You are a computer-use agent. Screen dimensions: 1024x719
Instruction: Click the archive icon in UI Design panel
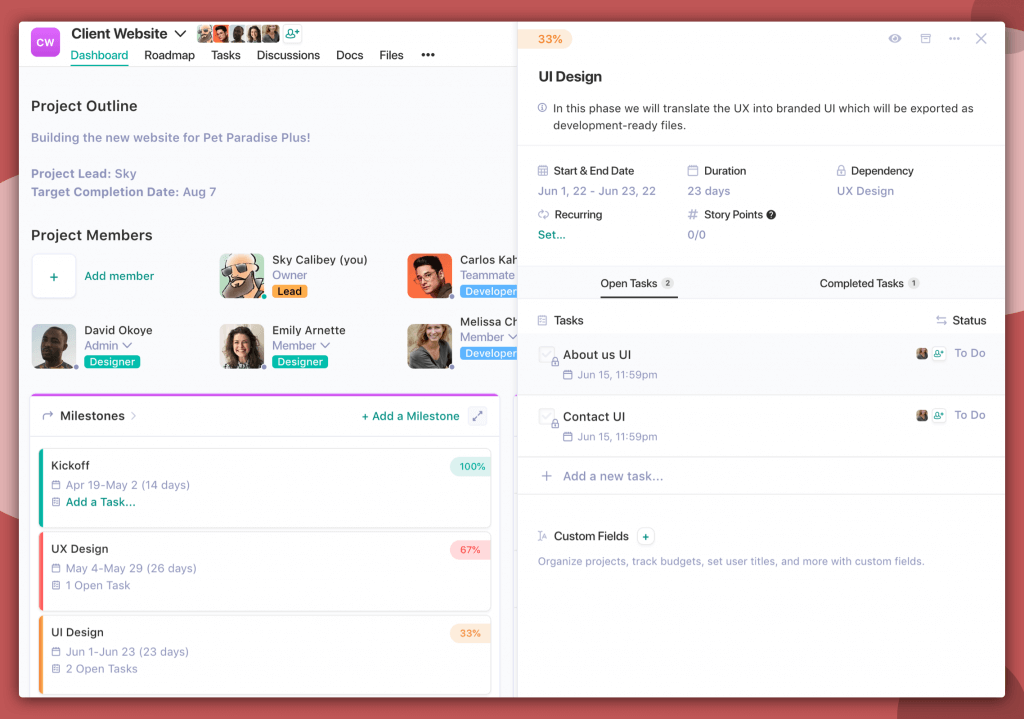[925, 39]
